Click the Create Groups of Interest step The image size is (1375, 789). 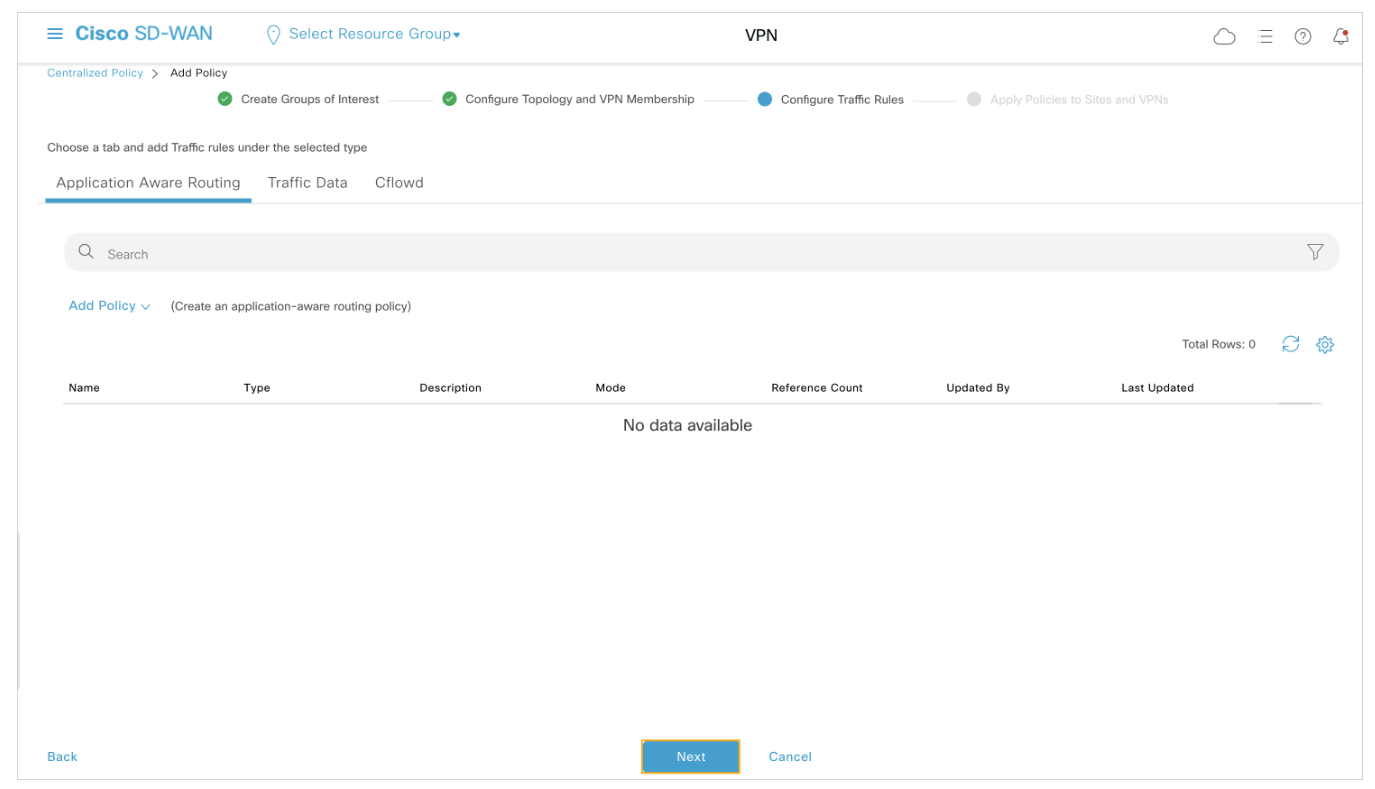pyautogui.click(x=309, y=100)
